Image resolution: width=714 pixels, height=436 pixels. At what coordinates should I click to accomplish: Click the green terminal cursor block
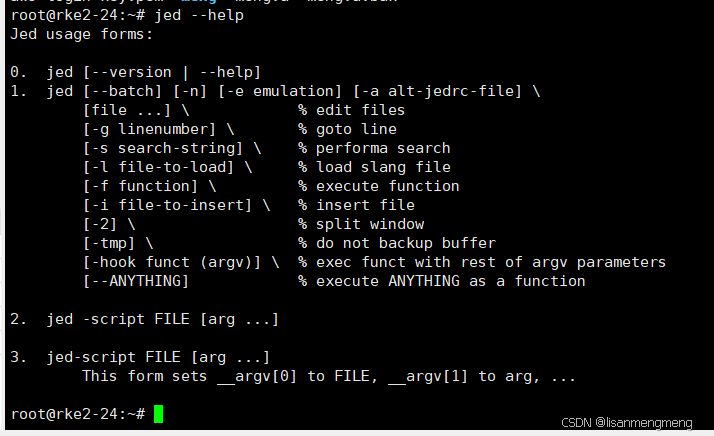[x=158, y=414]
